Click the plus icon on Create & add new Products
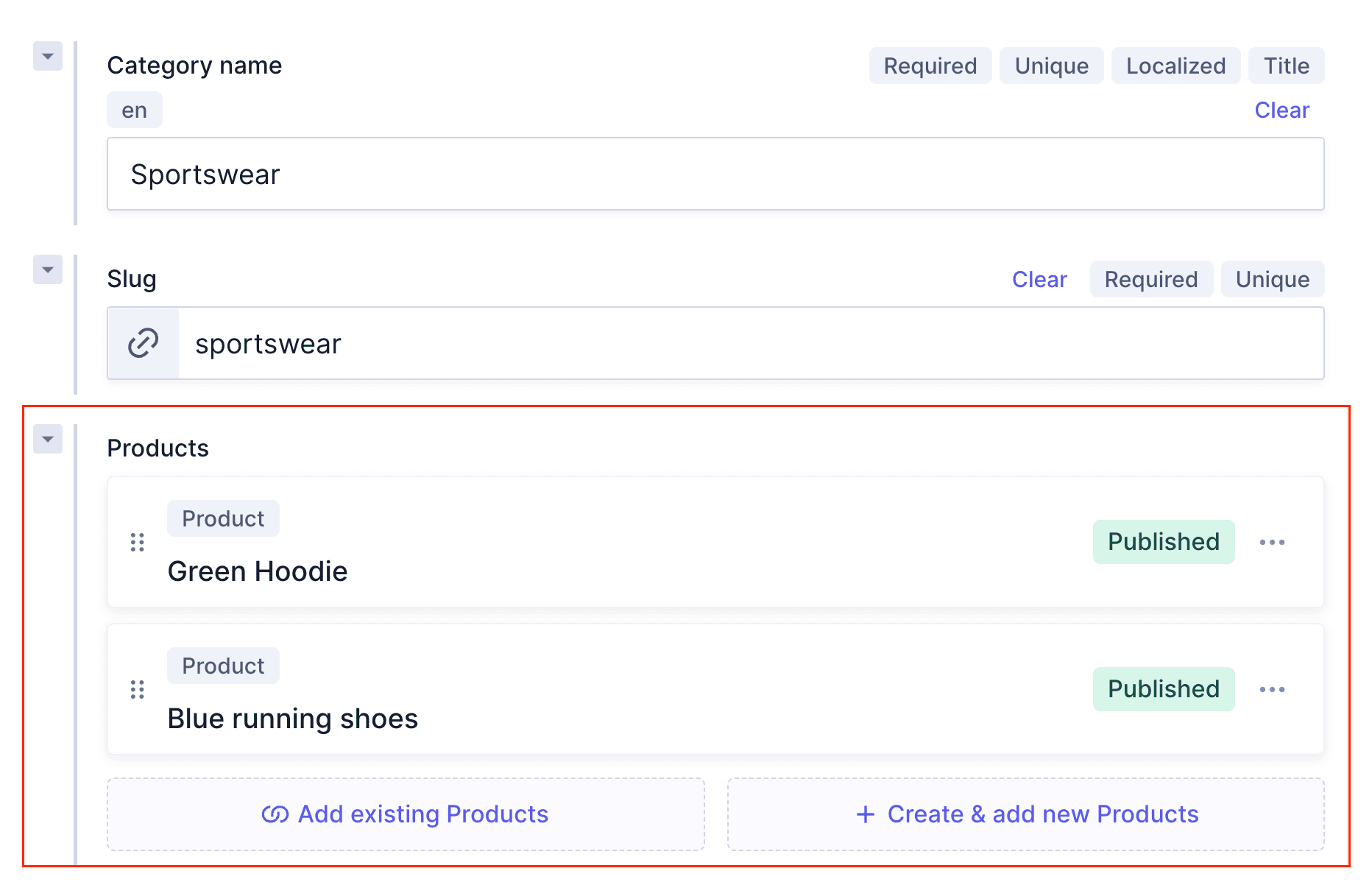The height and width of the screenshot is (885, 1372). click(x=866, y=814)
